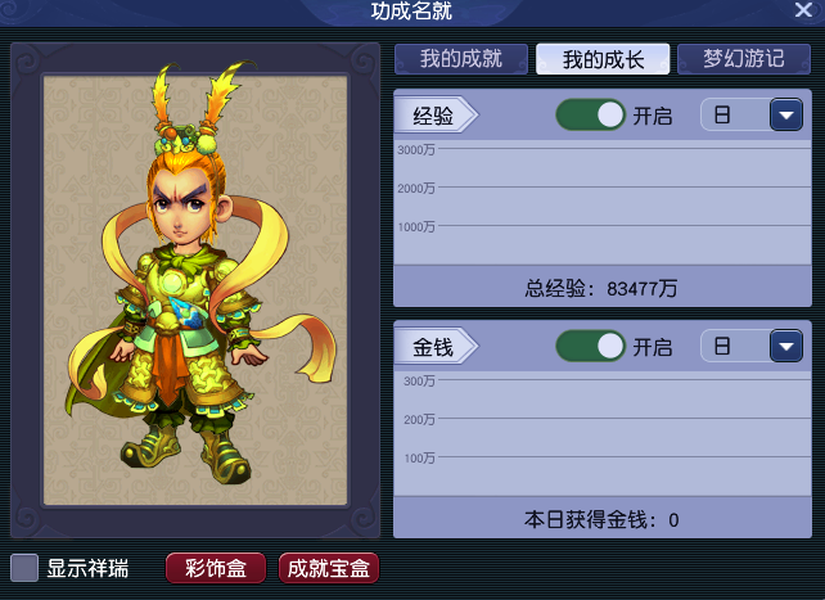Enable the 显示祥瑞 checkbox
Image resolution: width=825 pixels, height=600 pixels.
[24, 568]
